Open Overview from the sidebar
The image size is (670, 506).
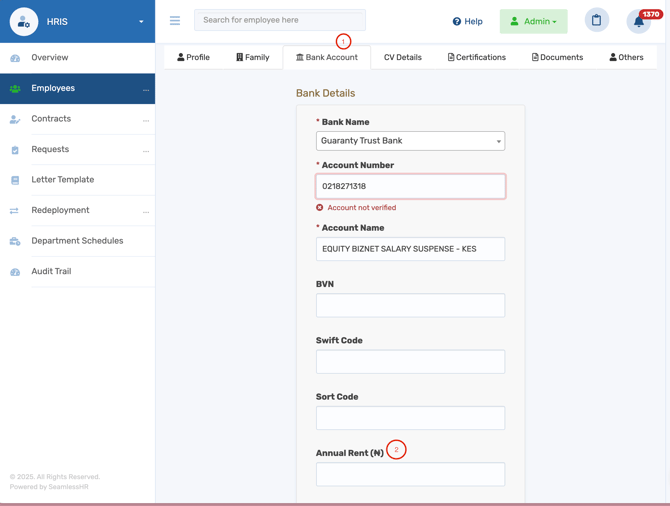pos(50,58)
